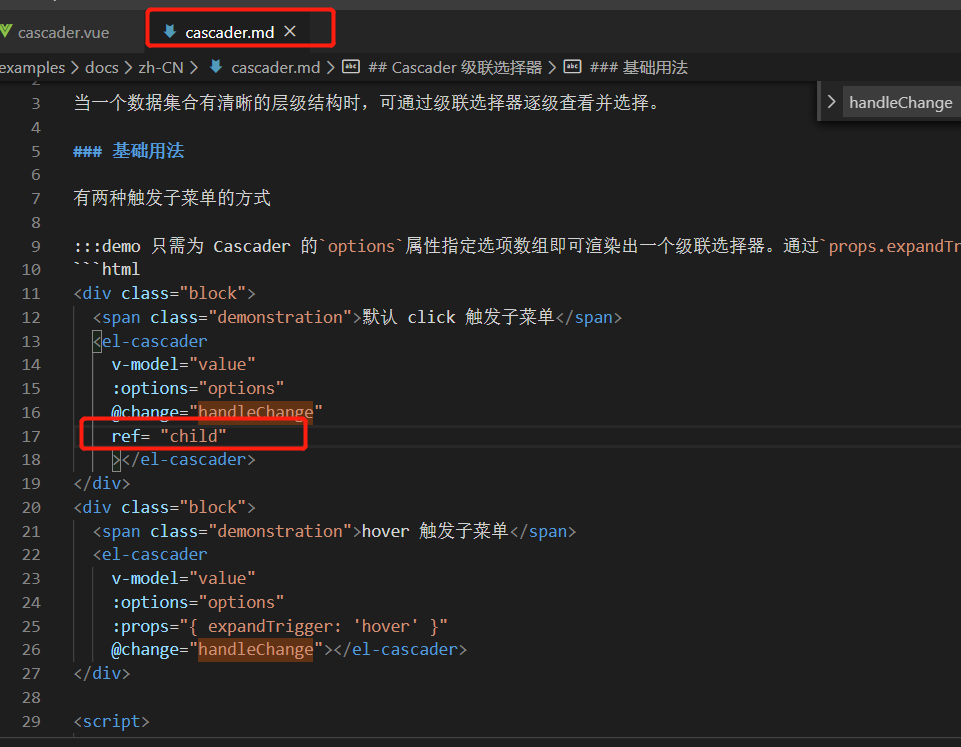Select the cascader.md tab
This screenshot has height=747, width=961.
(229, 32)
